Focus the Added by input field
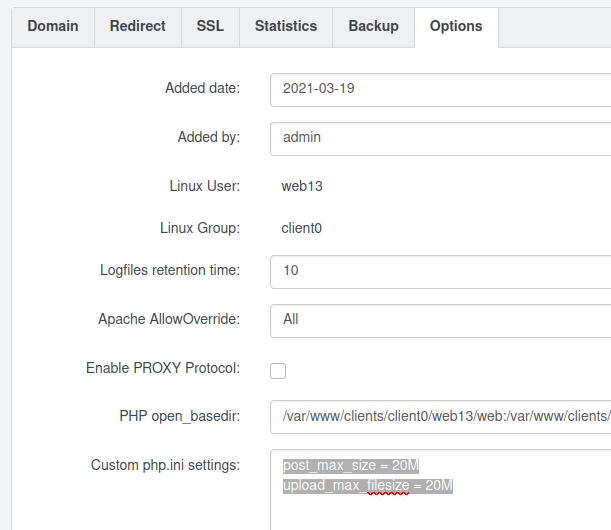Image resolution: width=611 pixels, height=530 pixels. tap(440, 139)
